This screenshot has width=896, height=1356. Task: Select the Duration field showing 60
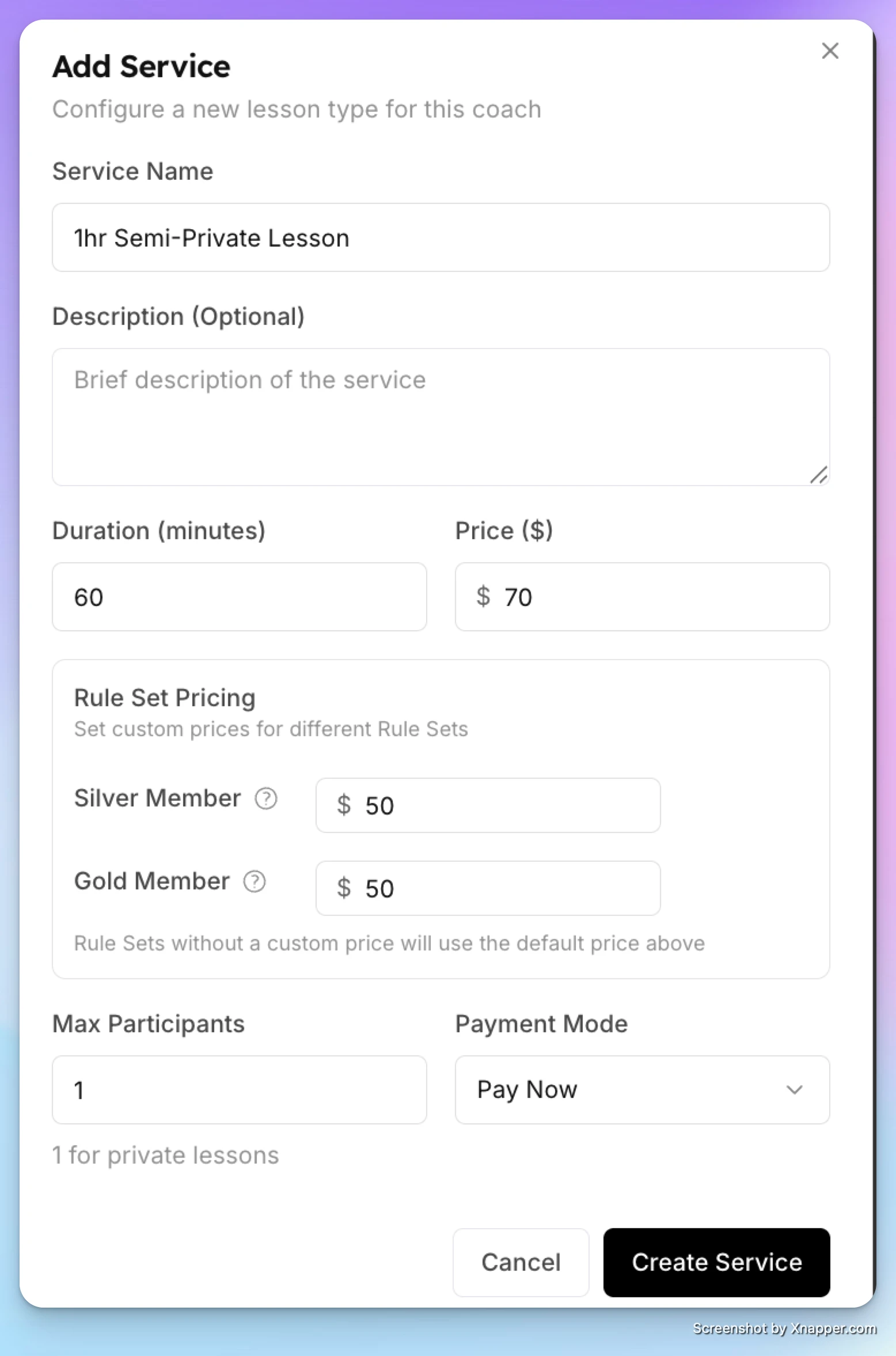(x=240, y=597)
